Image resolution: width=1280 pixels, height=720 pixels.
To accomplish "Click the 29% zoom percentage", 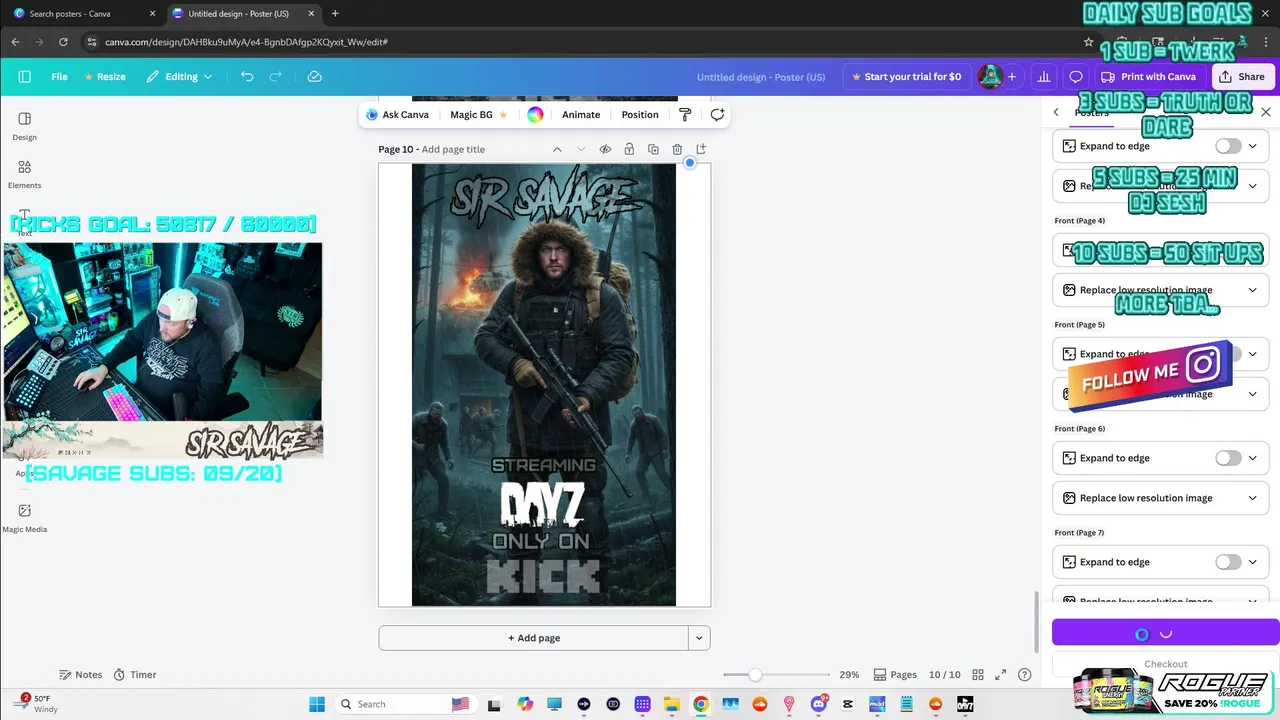I will (849, 675).
